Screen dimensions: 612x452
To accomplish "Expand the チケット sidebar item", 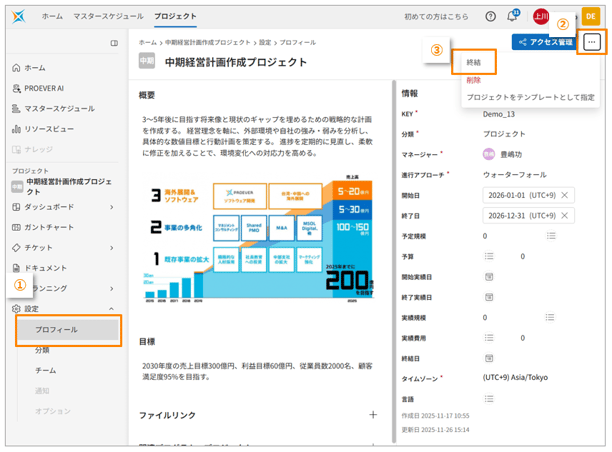I will click(x=111, y=247).
